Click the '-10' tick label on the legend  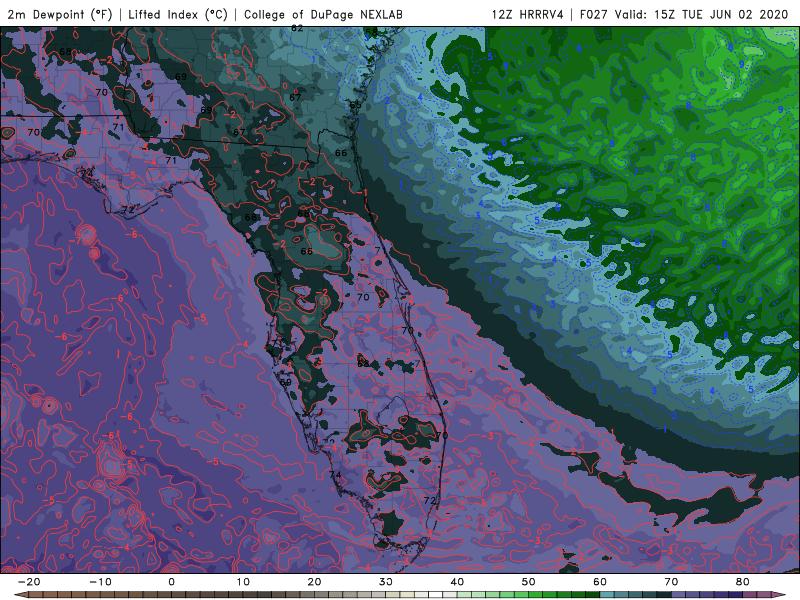[99, 582]
